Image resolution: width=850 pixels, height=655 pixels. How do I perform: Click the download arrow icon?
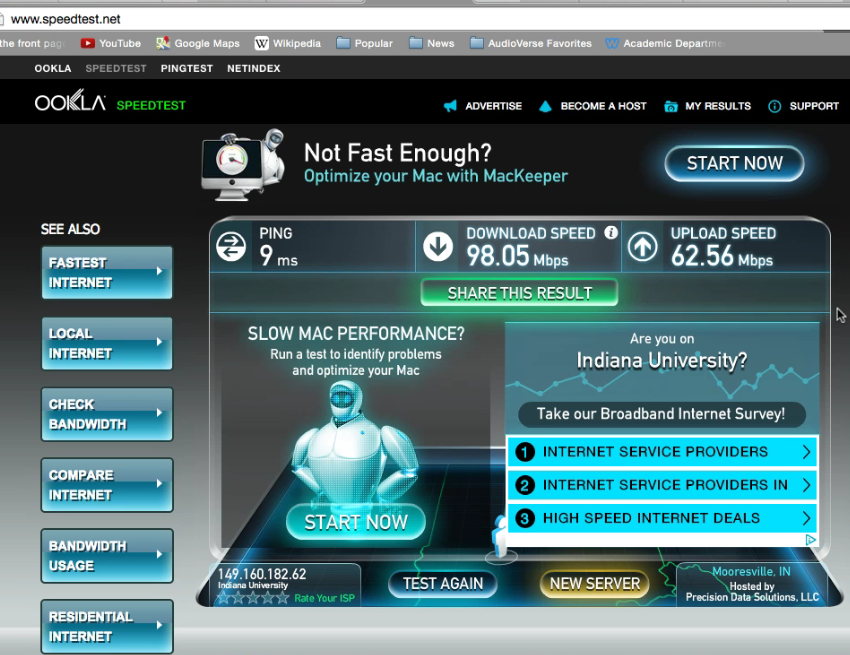(x=438, y=247)
